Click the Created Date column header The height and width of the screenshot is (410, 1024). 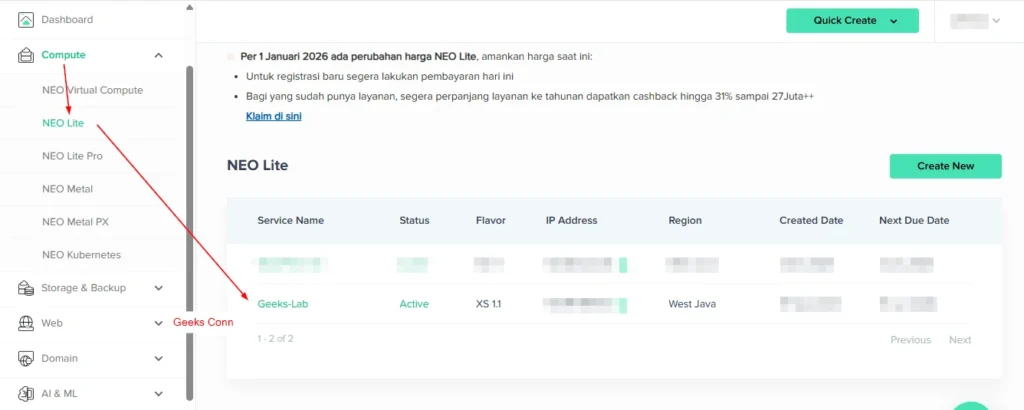(811, 221)
